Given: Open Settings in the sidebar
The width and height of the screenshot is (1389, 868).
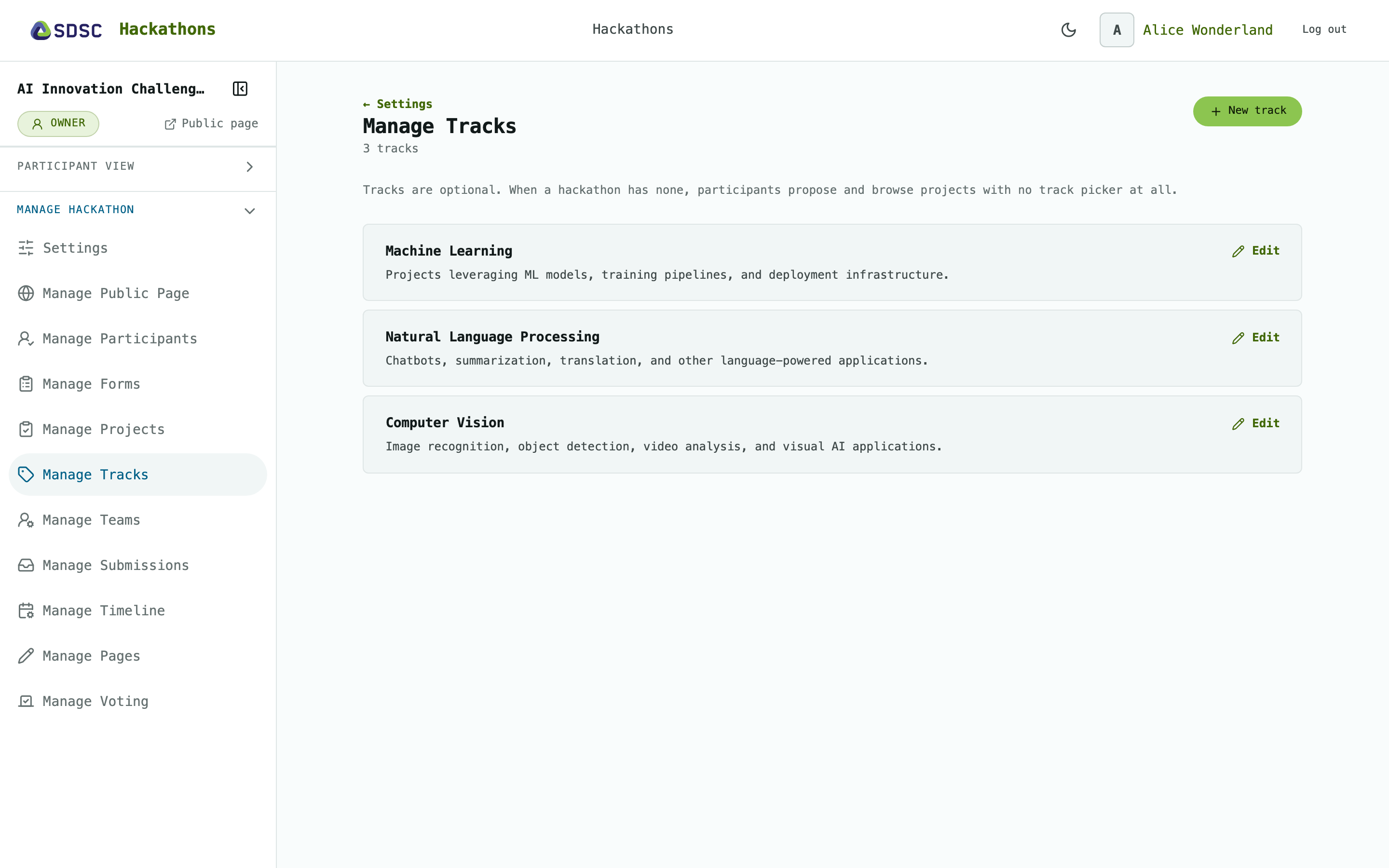Looking at the screenshot, I should tap(138, 248).
